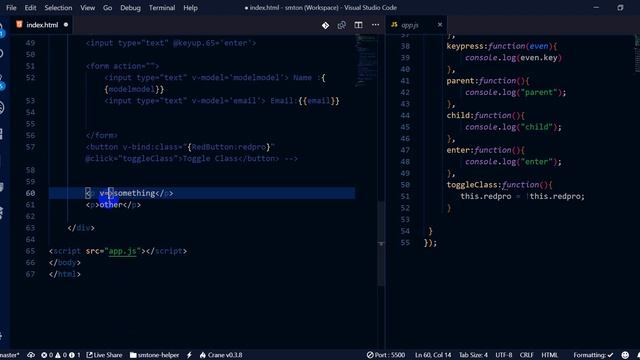
Task: Click the commented </form> tag on line 56
Action: (102, 135)
